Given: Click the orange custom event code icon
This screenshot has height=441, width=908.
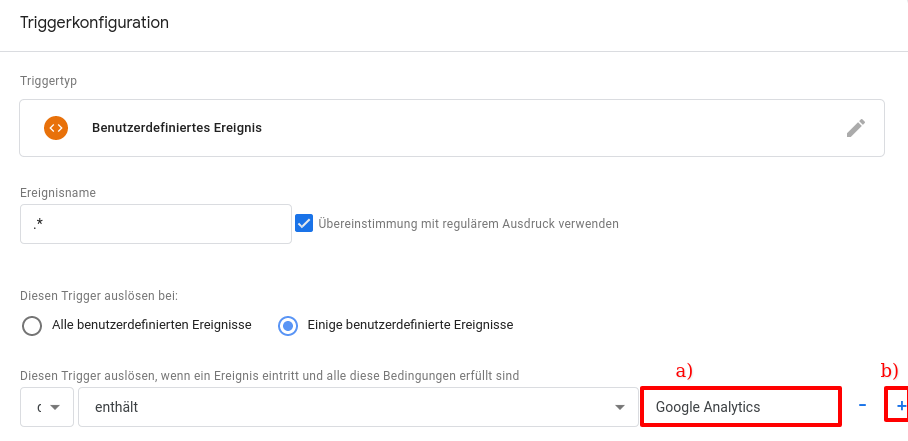Looking at the screenshot, I should click(56, 128).
